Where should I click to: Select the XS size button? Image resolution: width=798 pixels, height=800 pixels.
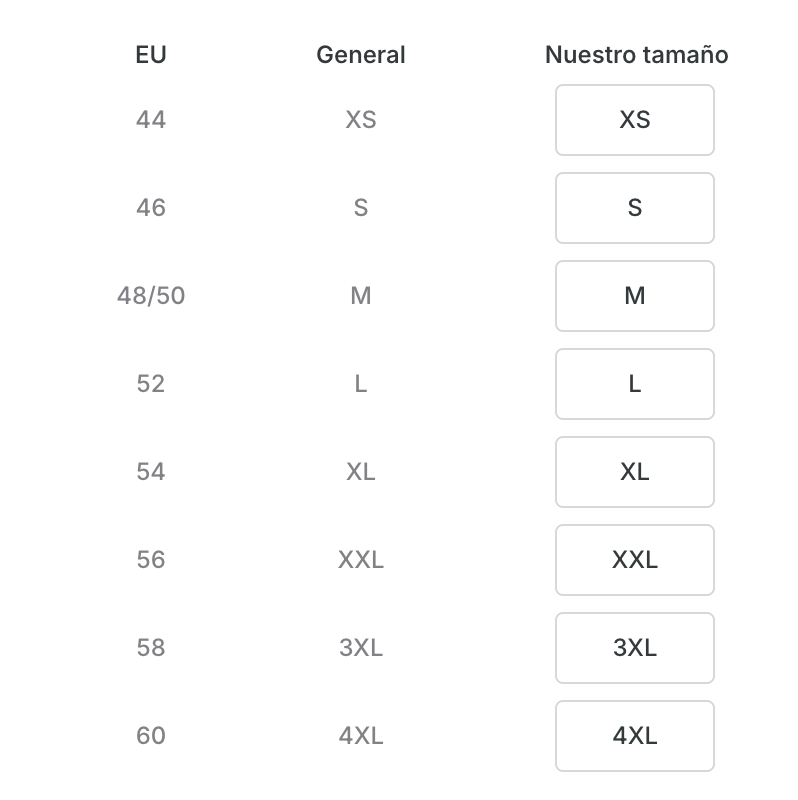(635, 120)
